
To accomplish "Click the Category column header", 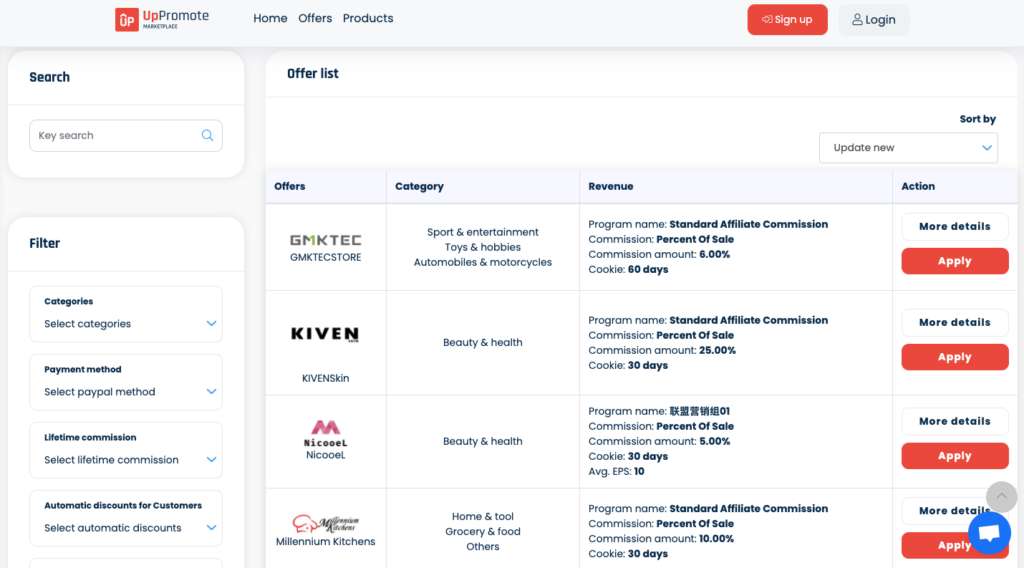I will [x=419, y=186].
